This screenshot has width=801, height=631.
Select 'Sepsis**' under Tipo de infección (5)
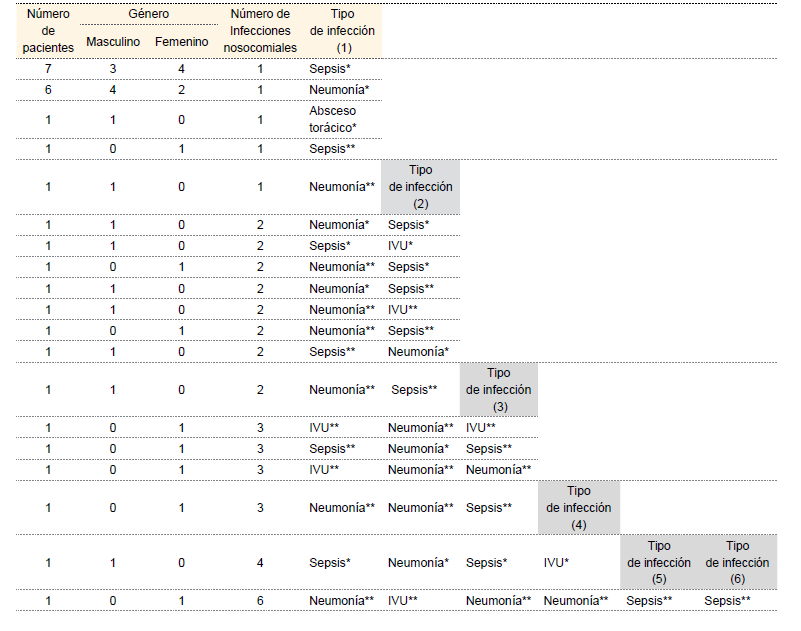click(649, 601)
